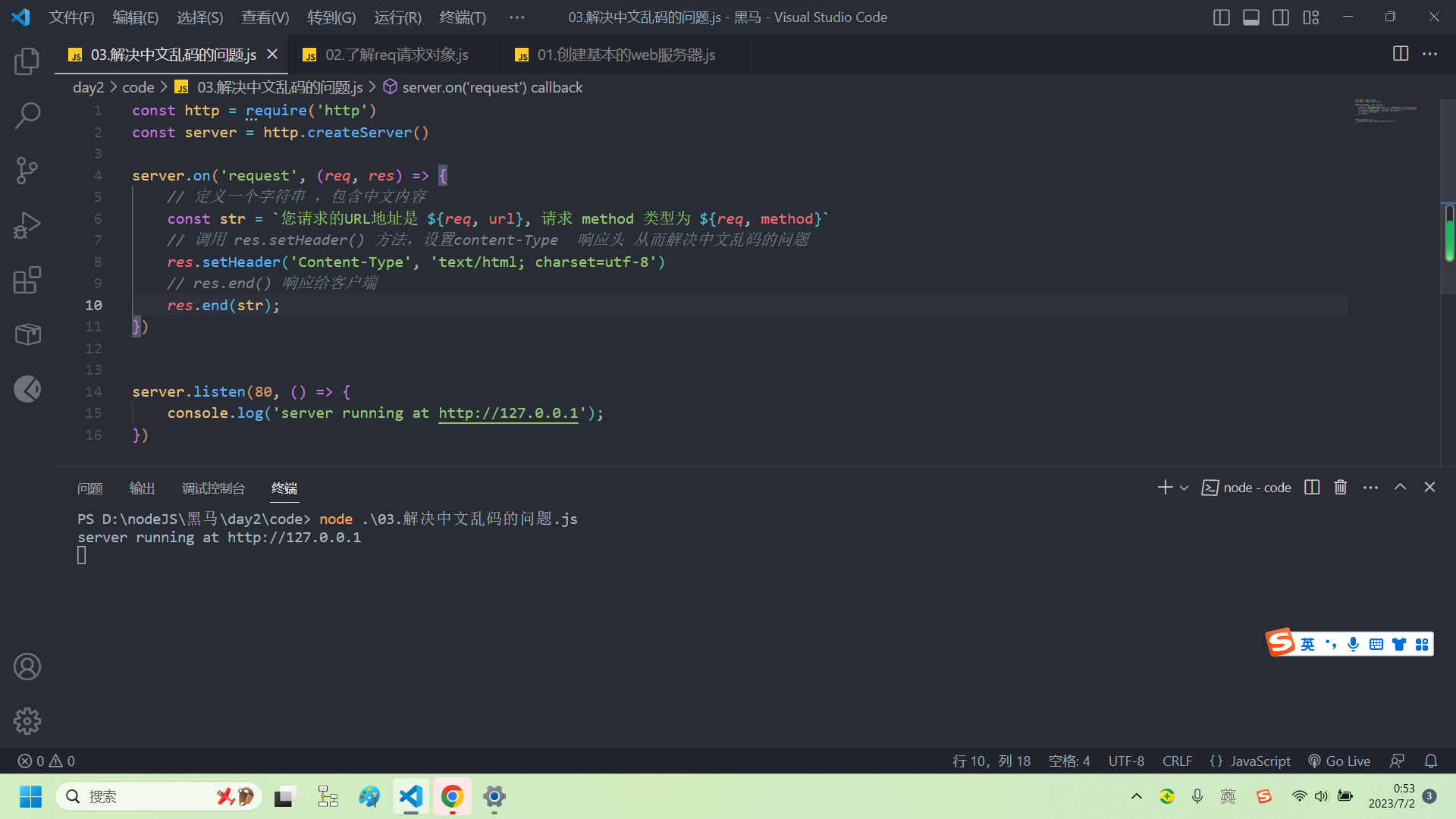The image size is (1456, 819).
Task: Open the 查看(V) menu
Action: [x=265, y=17]
